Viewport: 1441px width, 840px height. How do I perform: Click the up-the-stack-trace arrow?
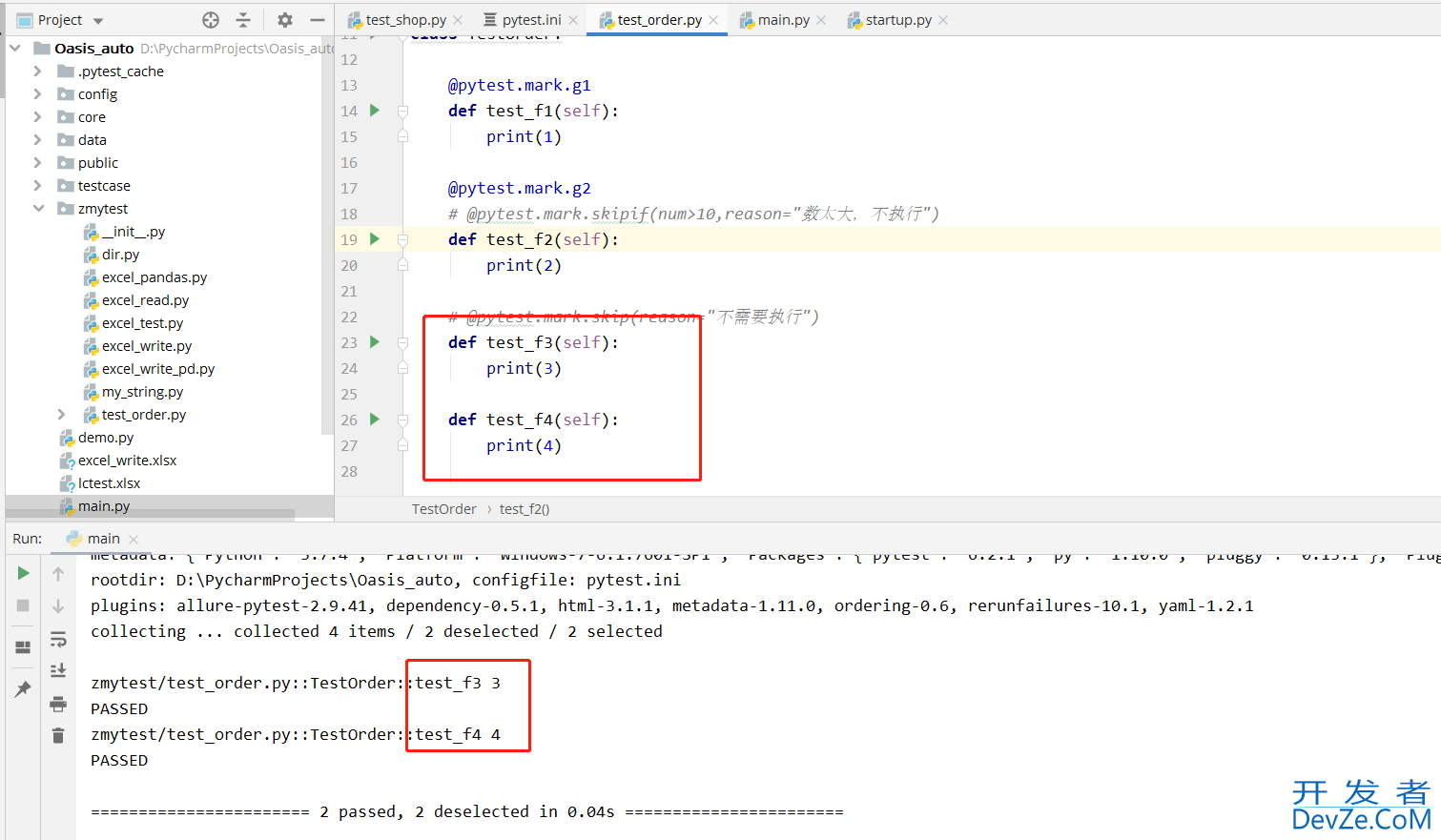pos(58,573)
